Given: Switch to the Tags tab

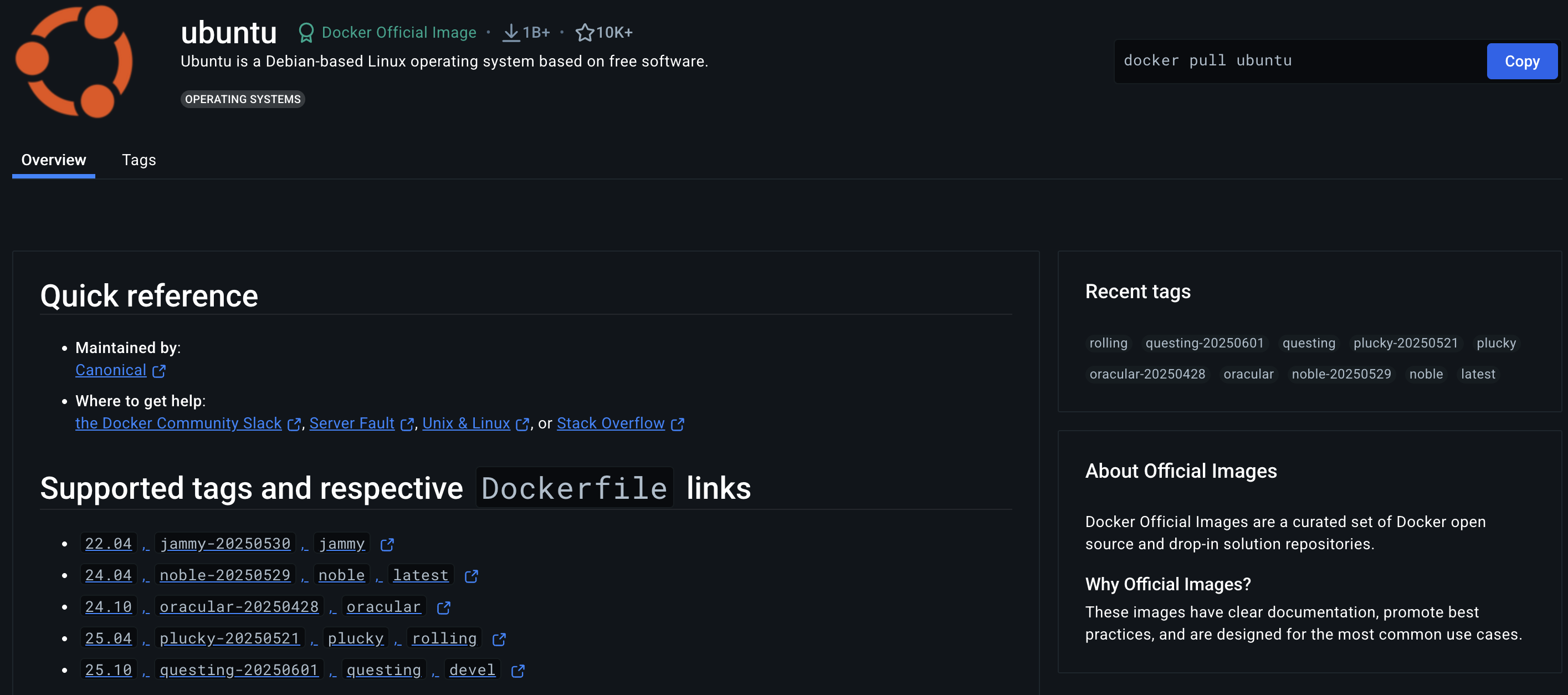Looking at the screenshot, I should tap(139, 160).
